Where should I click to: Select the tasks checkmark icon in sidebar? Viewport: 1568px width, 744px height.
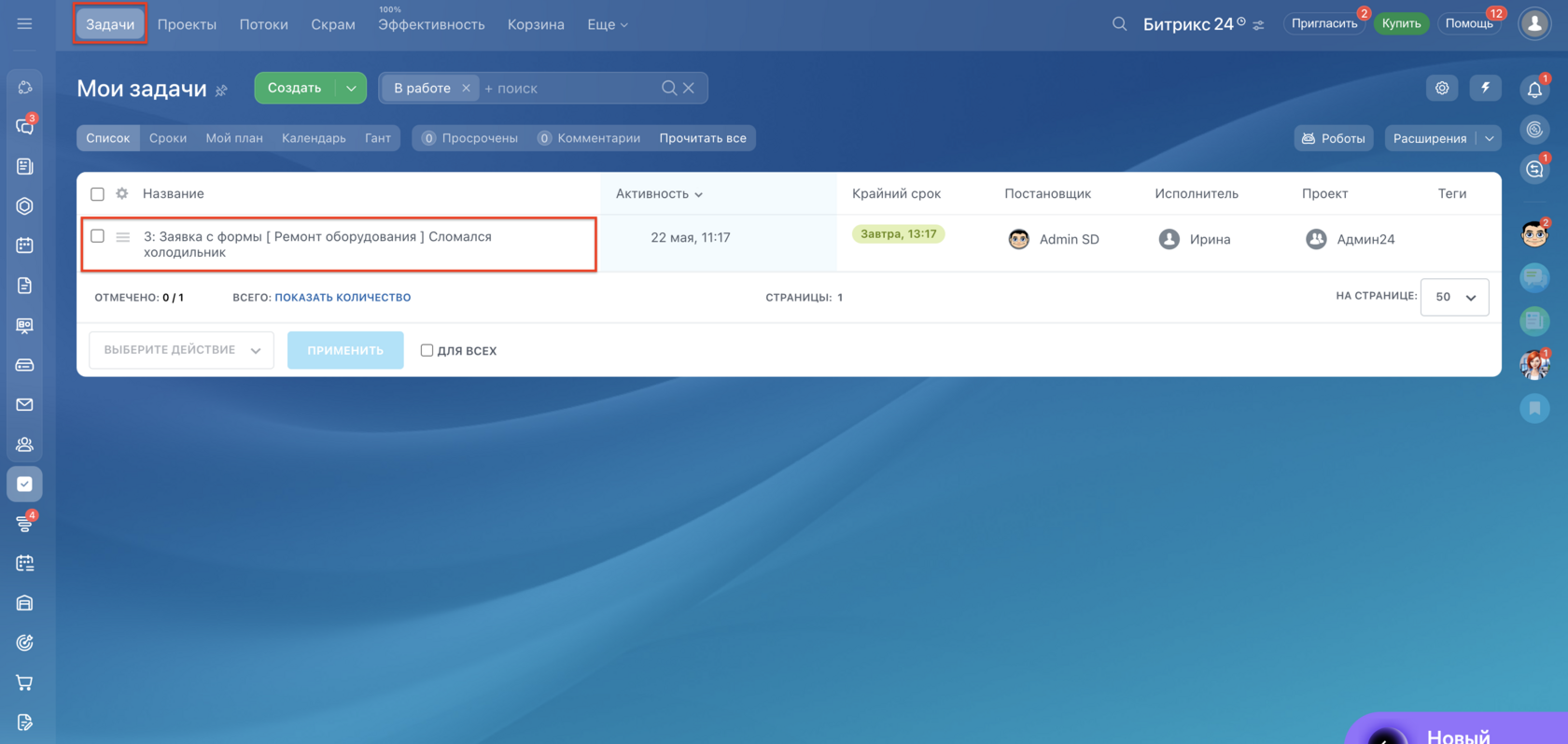25,484
